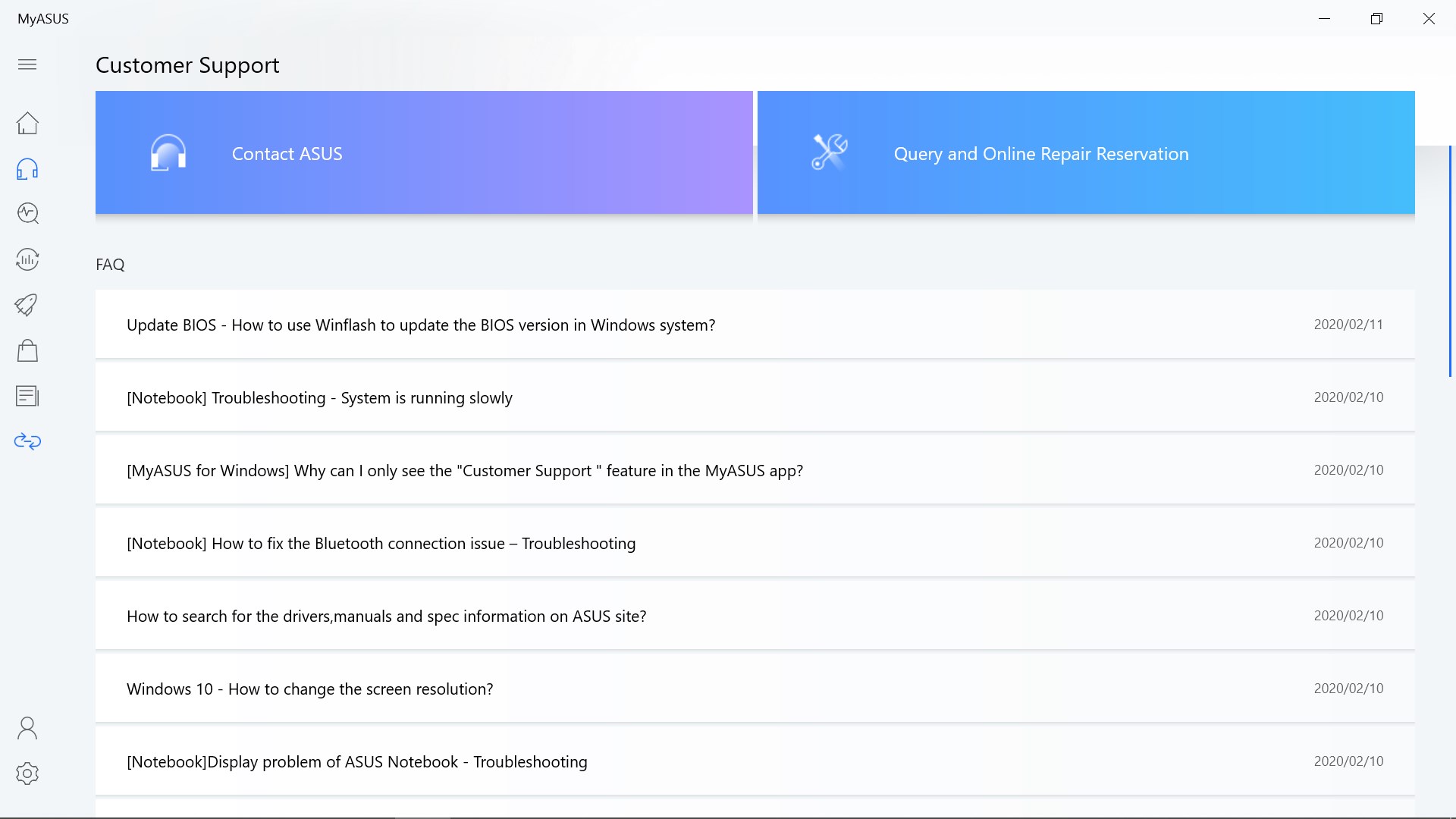
Task: Open the news article list icon
Action: [x=27, y=396]
